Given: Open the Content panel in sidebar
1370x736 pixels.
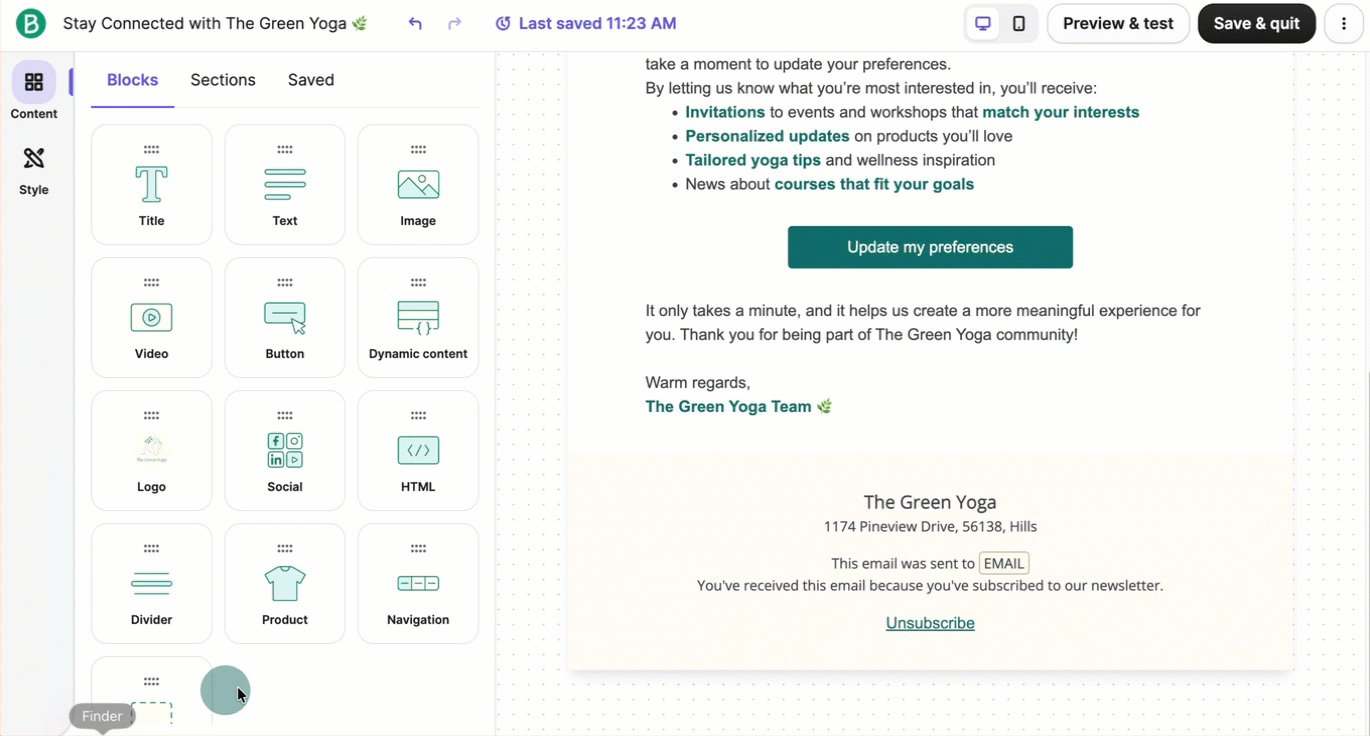Looking at the screenshot, I should (x=34, y=90).
